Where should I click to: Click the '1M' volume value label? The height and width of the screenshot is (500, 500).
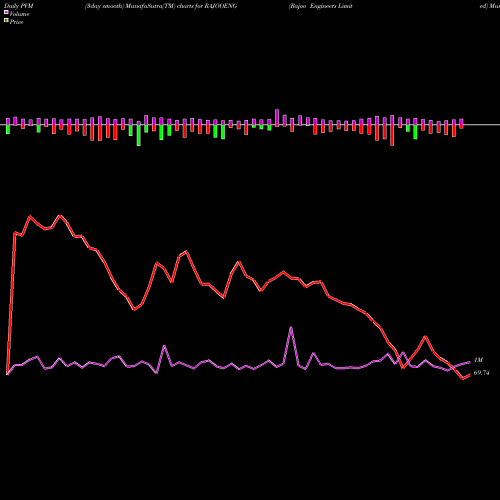478,360
